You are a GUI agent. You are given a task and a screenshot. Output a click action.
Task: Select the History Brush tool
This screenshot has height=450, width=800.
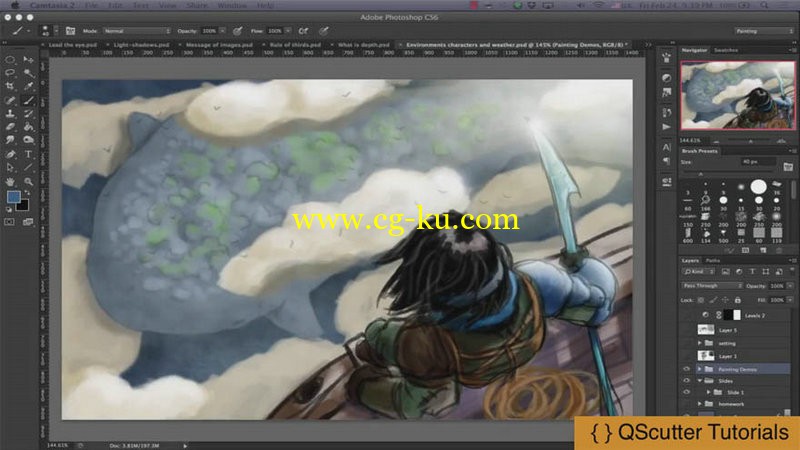coord(29,113)
